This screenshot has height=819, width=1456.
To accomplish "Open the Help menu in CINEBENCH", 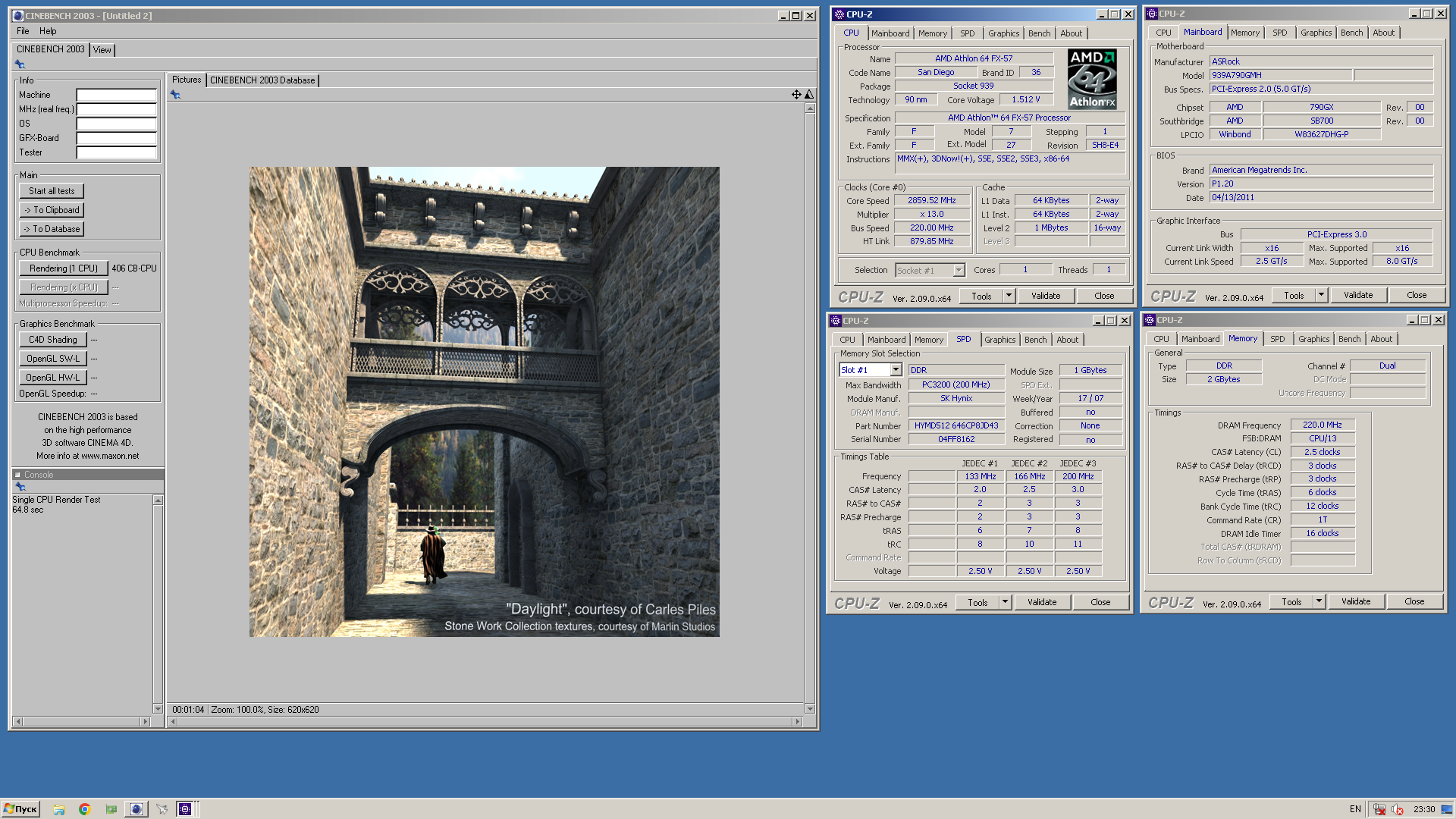I will point(48,31).
